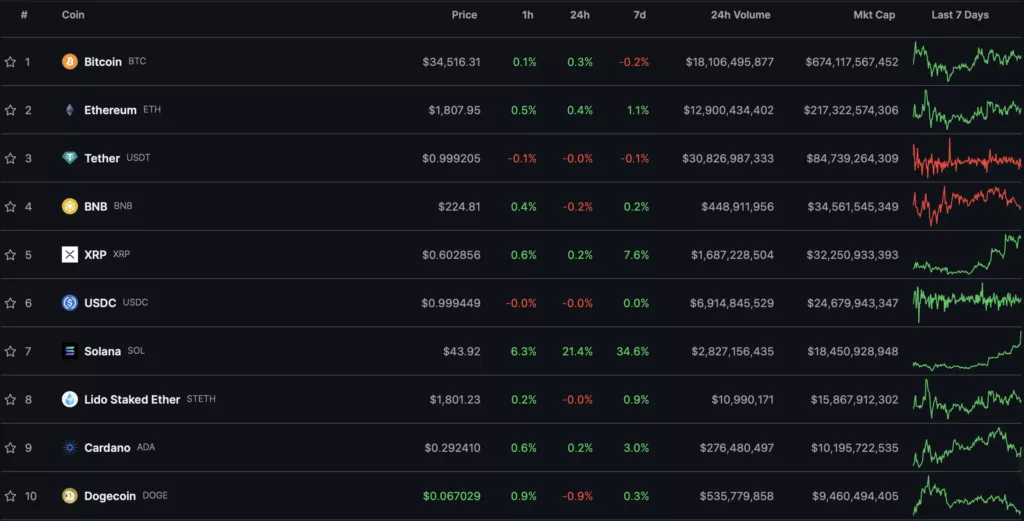Click Bitcoin price $34,516.31

coord(451,62)
